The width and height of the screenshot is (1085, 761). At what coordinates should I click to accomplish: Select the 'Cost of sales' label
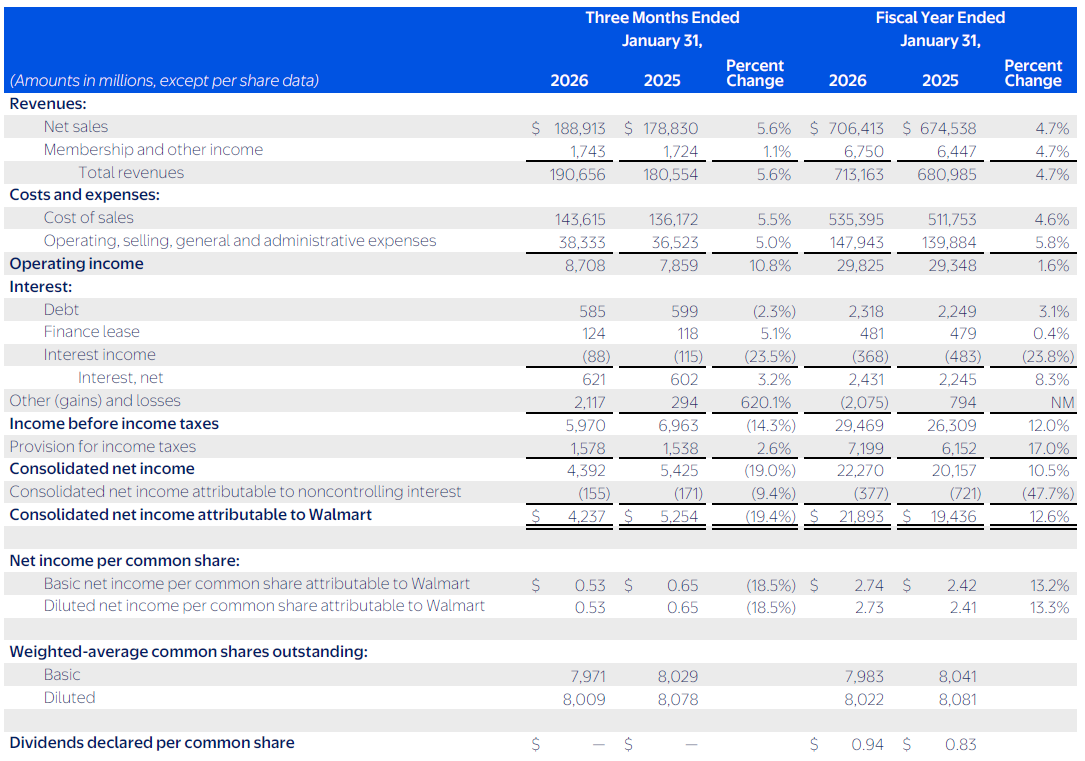89,217
